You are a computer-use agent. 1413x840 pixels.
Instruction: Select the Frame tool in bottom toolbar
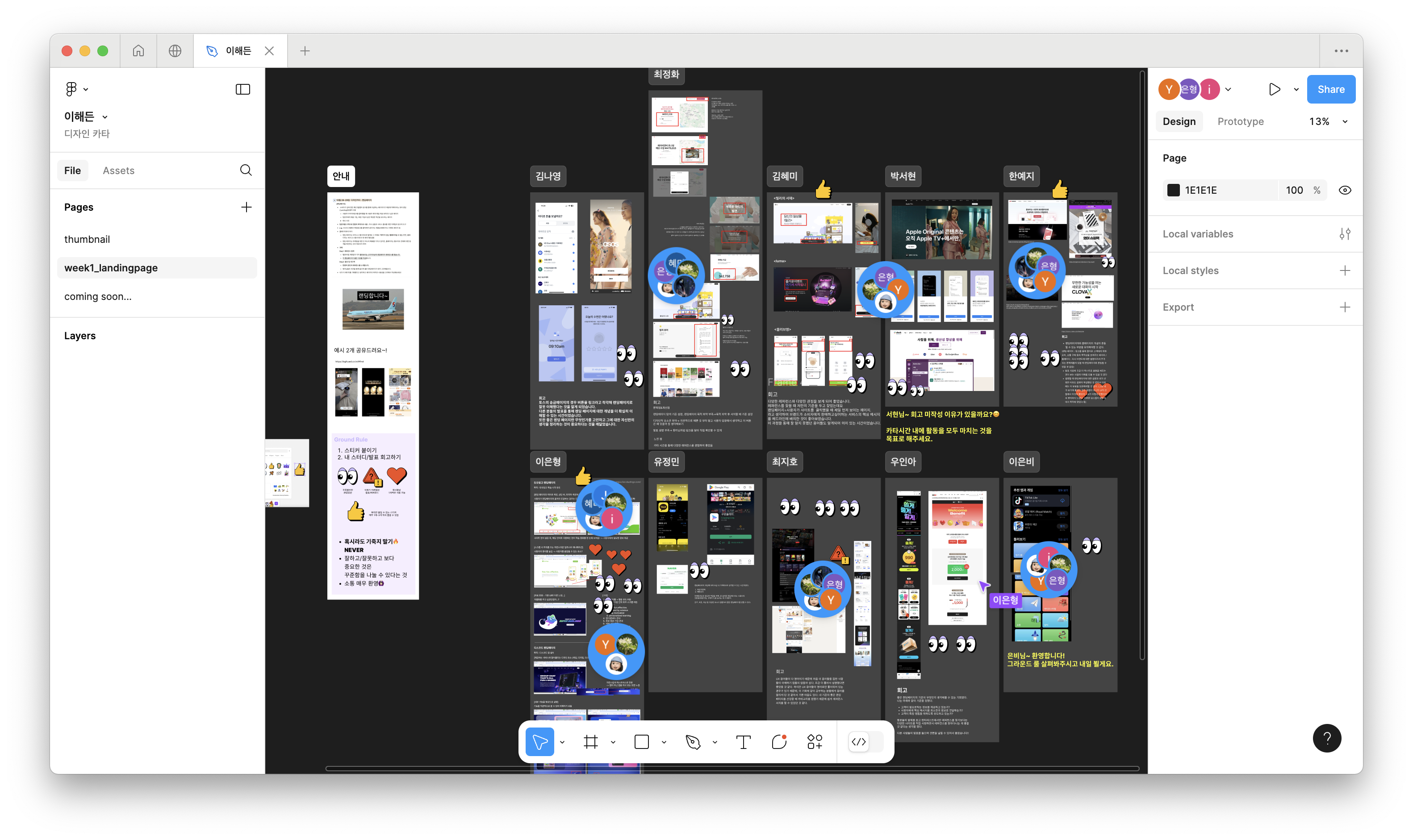(x=591, y=741)
